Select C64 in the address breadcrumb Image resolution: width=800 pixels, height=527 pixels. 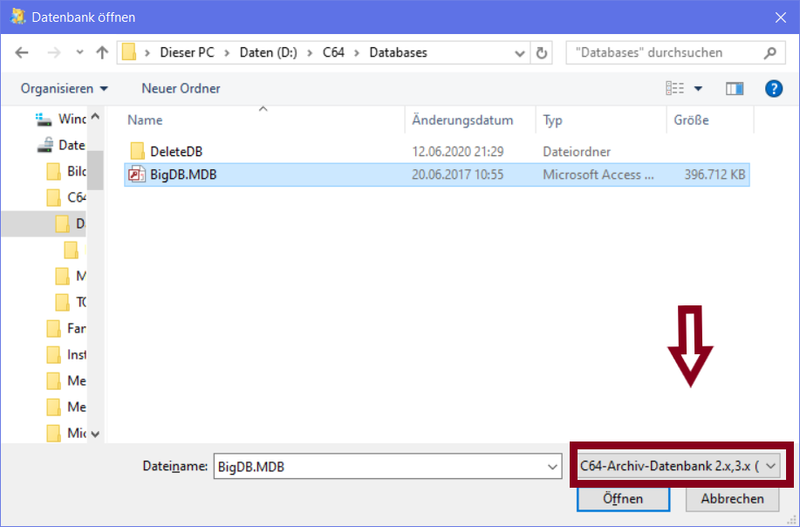(333, 53)
